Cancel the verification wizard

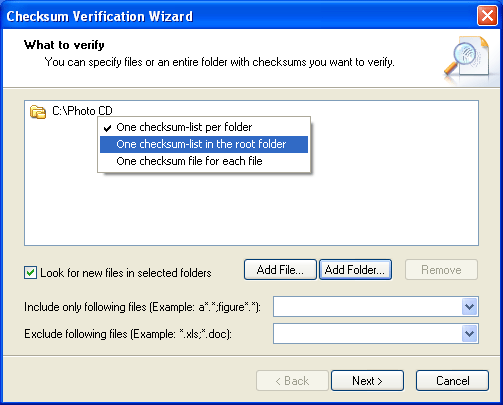[x=452, y=381]
